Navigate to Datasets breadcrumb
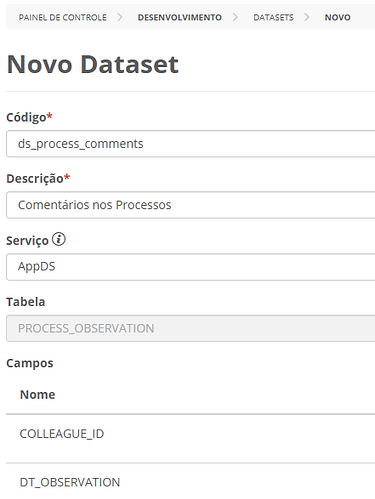Viewport: 375px width, 499px height. (273, 17)
